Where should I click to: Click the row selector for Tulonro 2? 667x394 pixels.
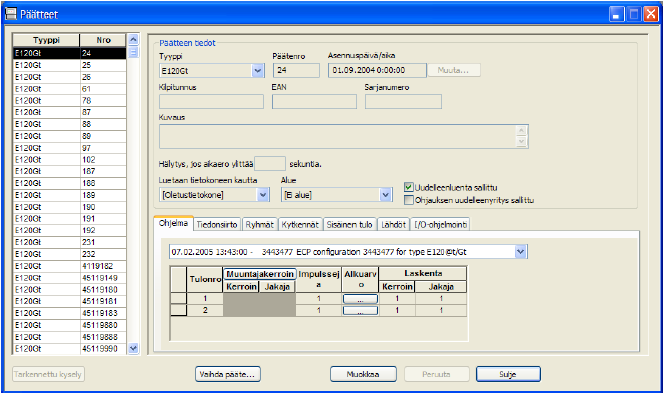coord(179,311)
